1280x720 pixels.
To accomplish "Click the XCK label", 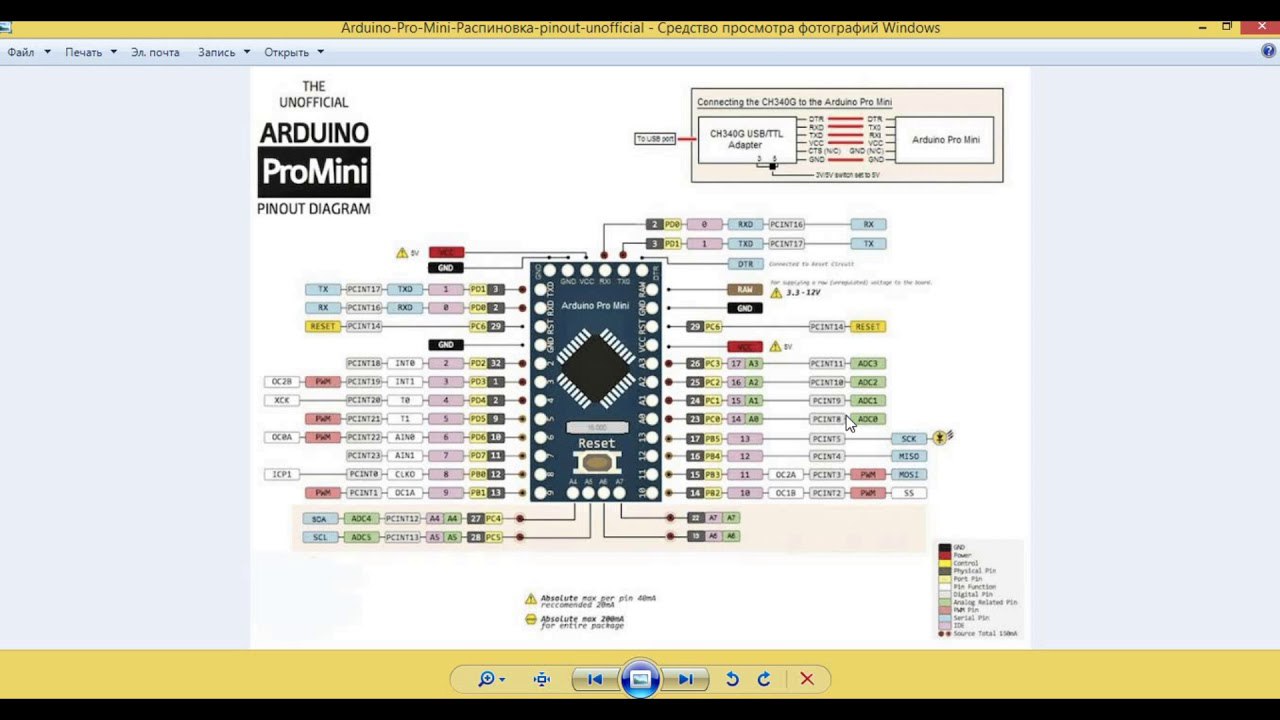I will point(283,400).
